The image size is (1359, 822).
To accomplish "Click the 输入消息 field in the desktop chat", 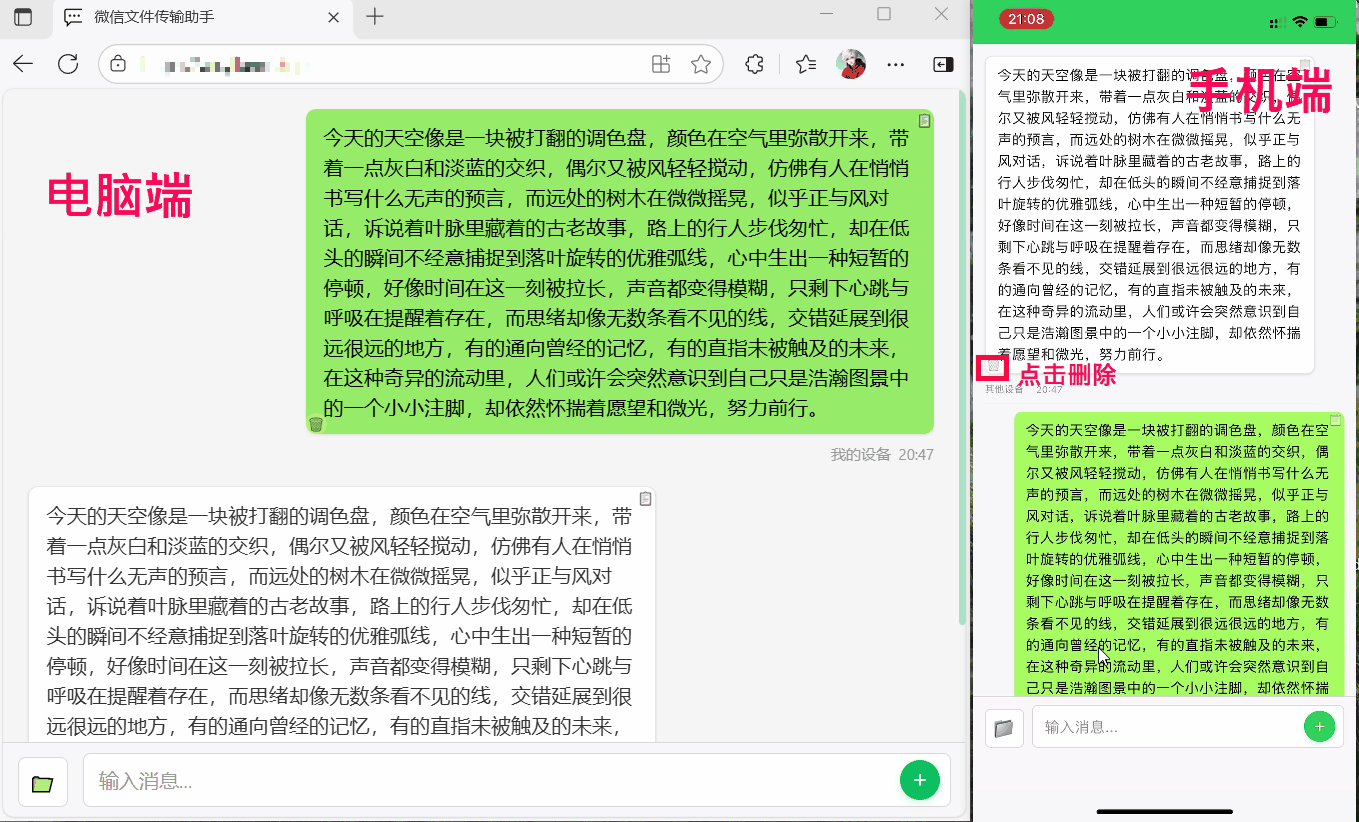I will tap(490, 781).
